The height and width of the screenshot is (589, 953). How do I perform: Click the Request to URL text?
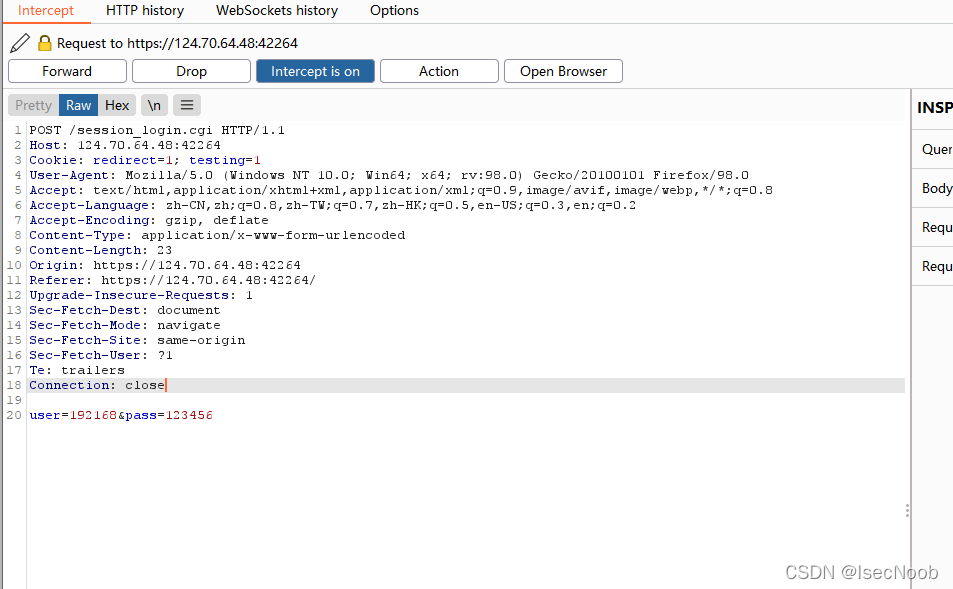coord(177,43)
